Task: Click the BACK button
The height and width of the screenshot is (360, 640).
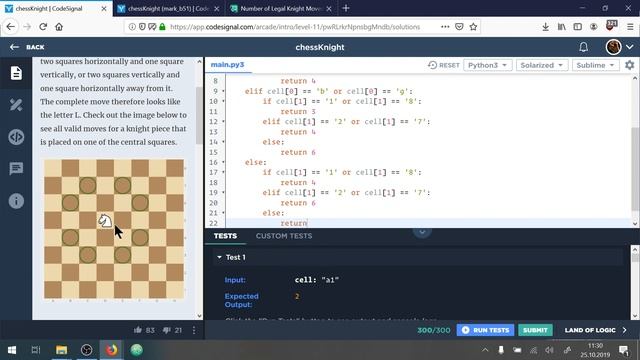Action: point(27,47)
